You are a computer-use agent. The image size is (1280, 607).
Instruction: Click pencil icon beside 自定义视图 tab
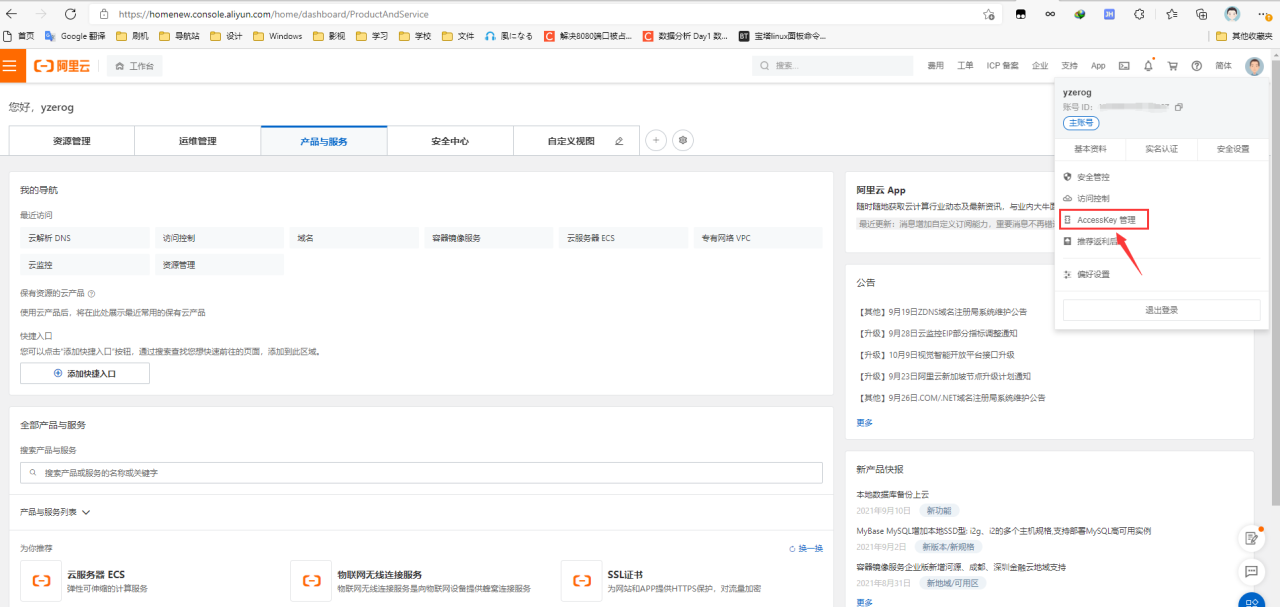point(618,140)
